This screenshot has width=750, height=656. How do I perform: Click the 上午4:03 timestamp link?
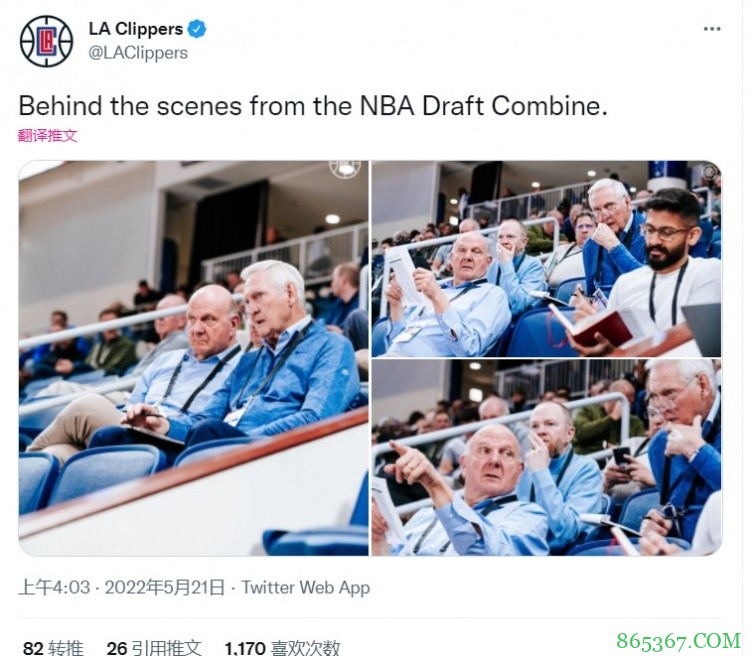point(54,587)
